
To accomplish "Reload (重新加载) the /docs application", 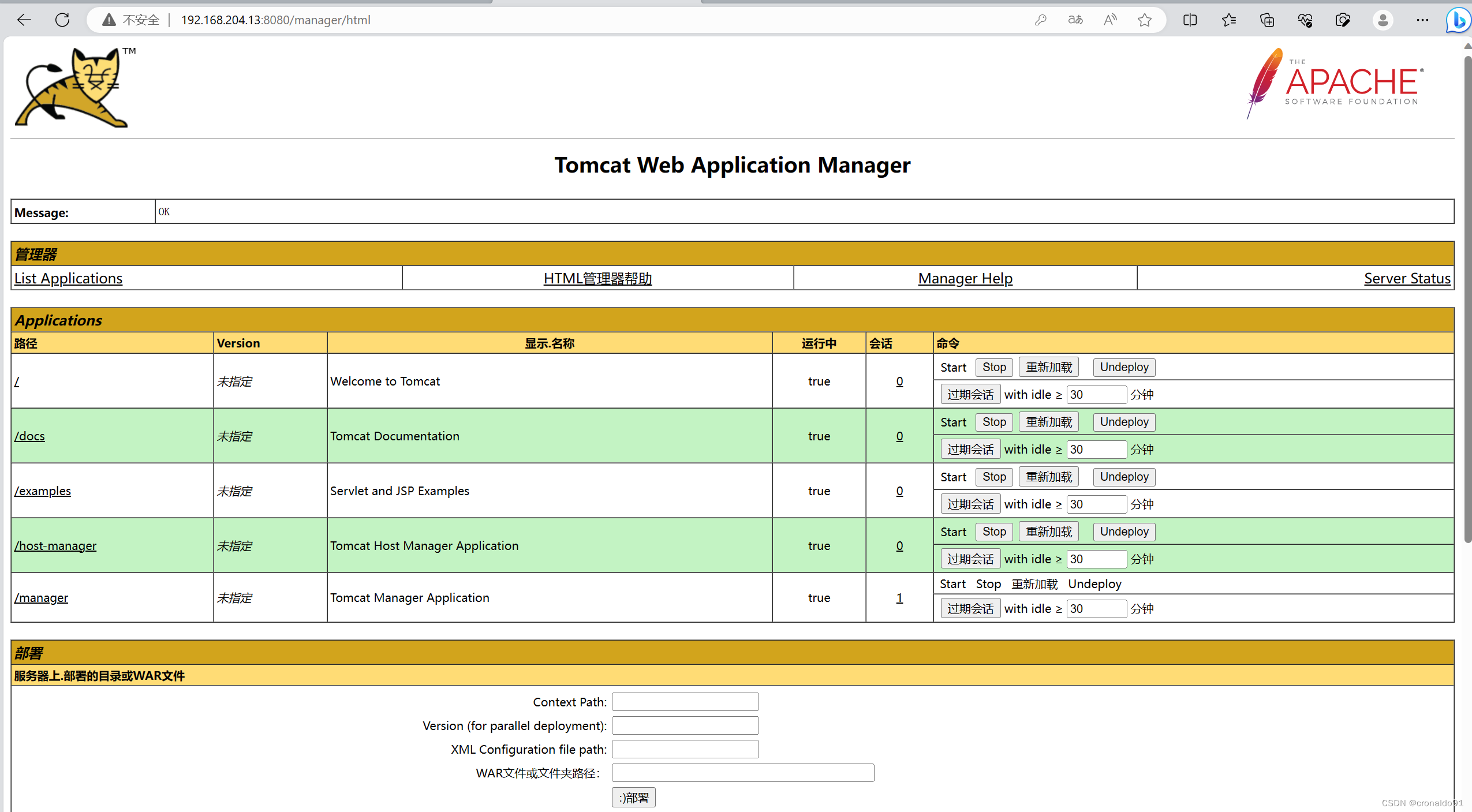I will pyautogui.click(x=1049, y=422).
